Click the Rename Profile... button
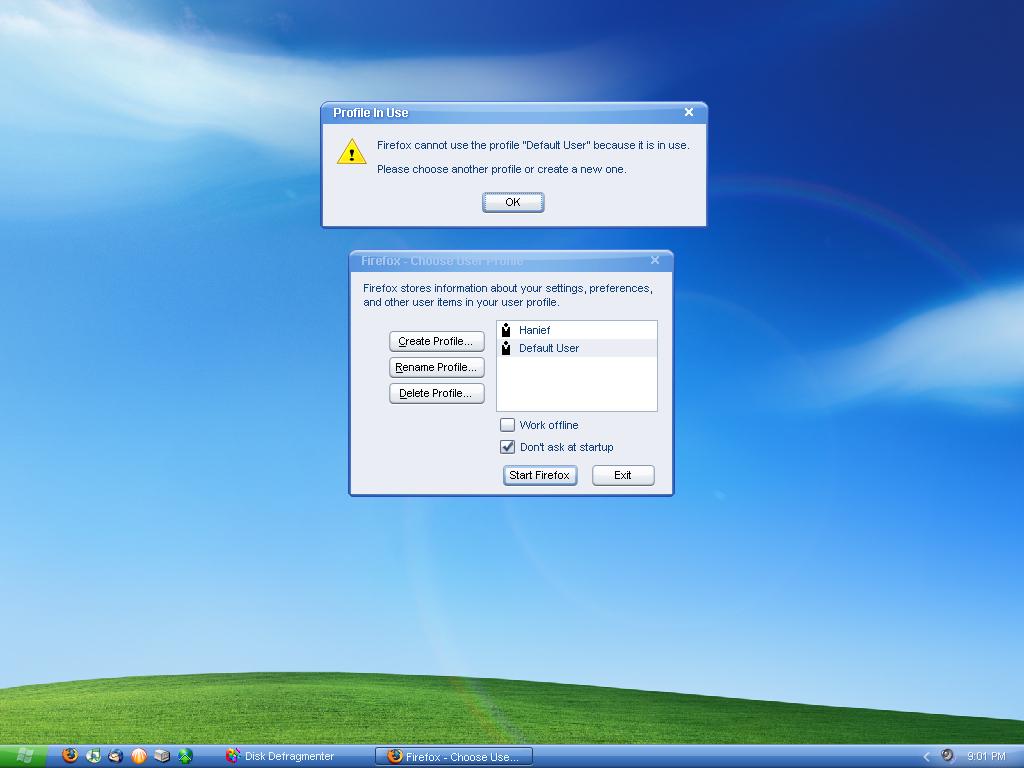The height and width of the screenshot is (768, 1024). 436,367
